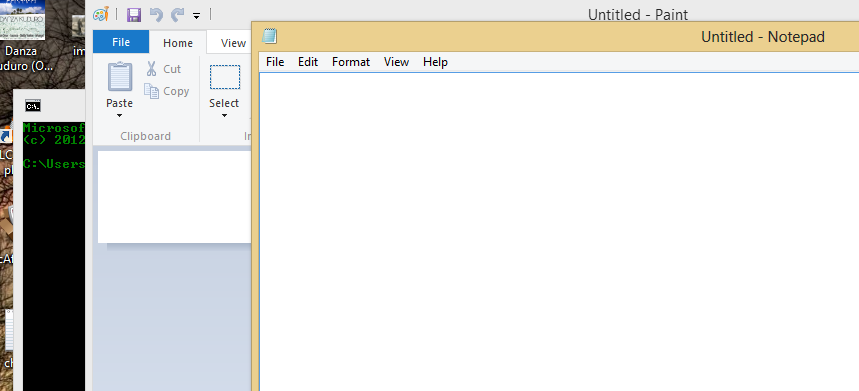Switch to the View tab in Paint
This screenshot has width=859, height=391.
tap(233, 43)
